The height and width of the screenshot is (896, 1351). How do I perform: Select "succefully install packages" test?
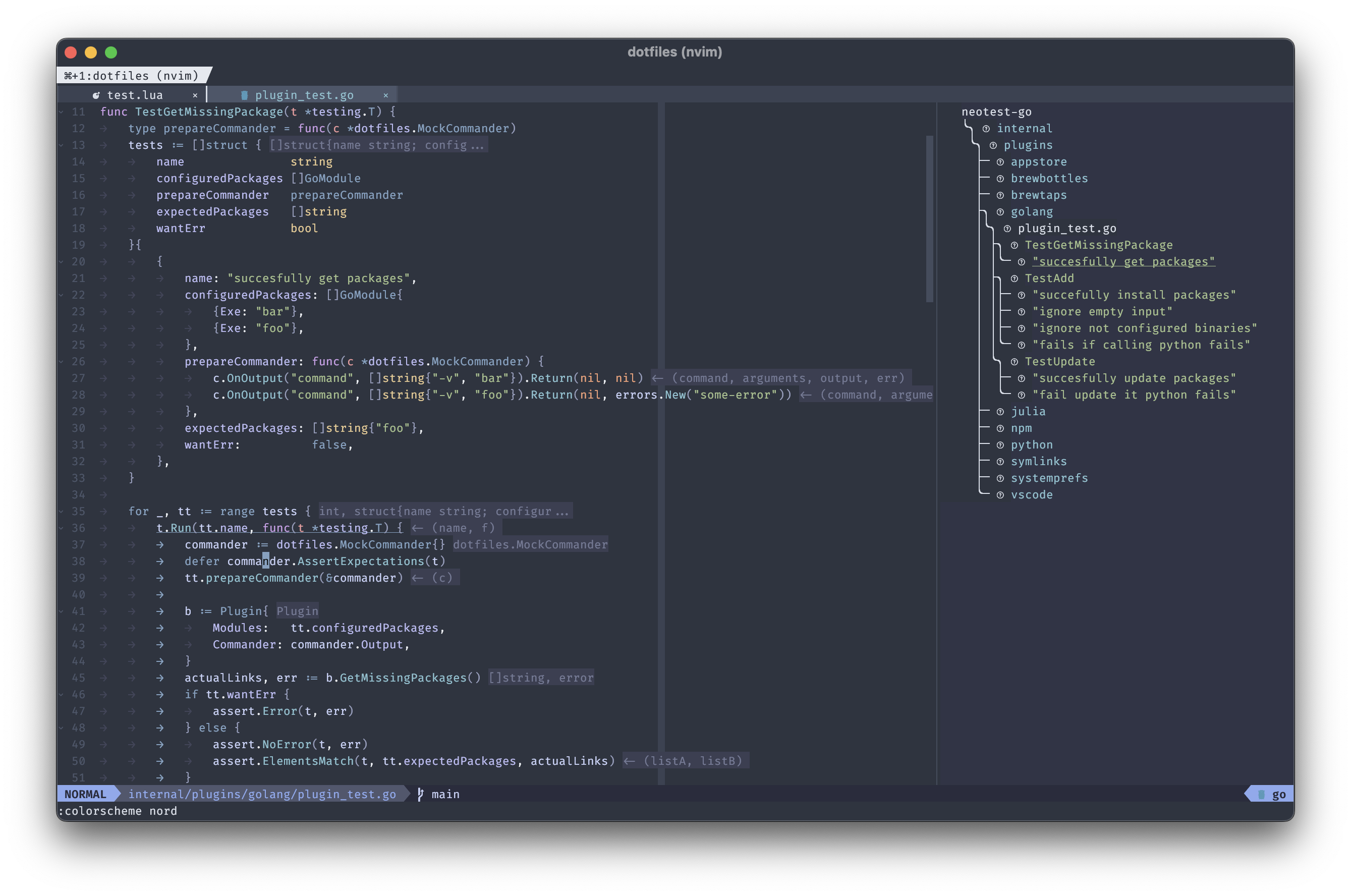click(x=1134, y=295)
